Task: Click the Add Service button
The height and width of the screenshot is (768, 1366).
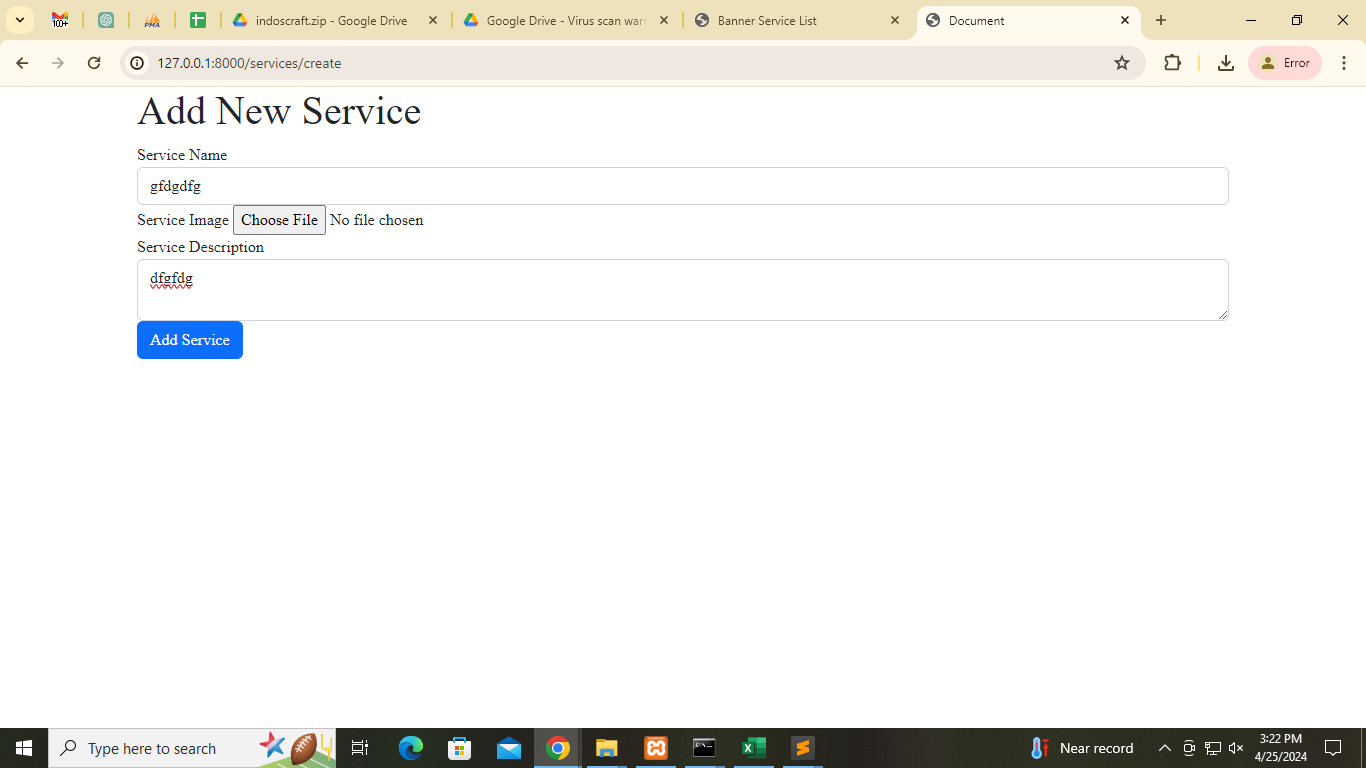Action: pyautogui.click(x=190, y=340)
